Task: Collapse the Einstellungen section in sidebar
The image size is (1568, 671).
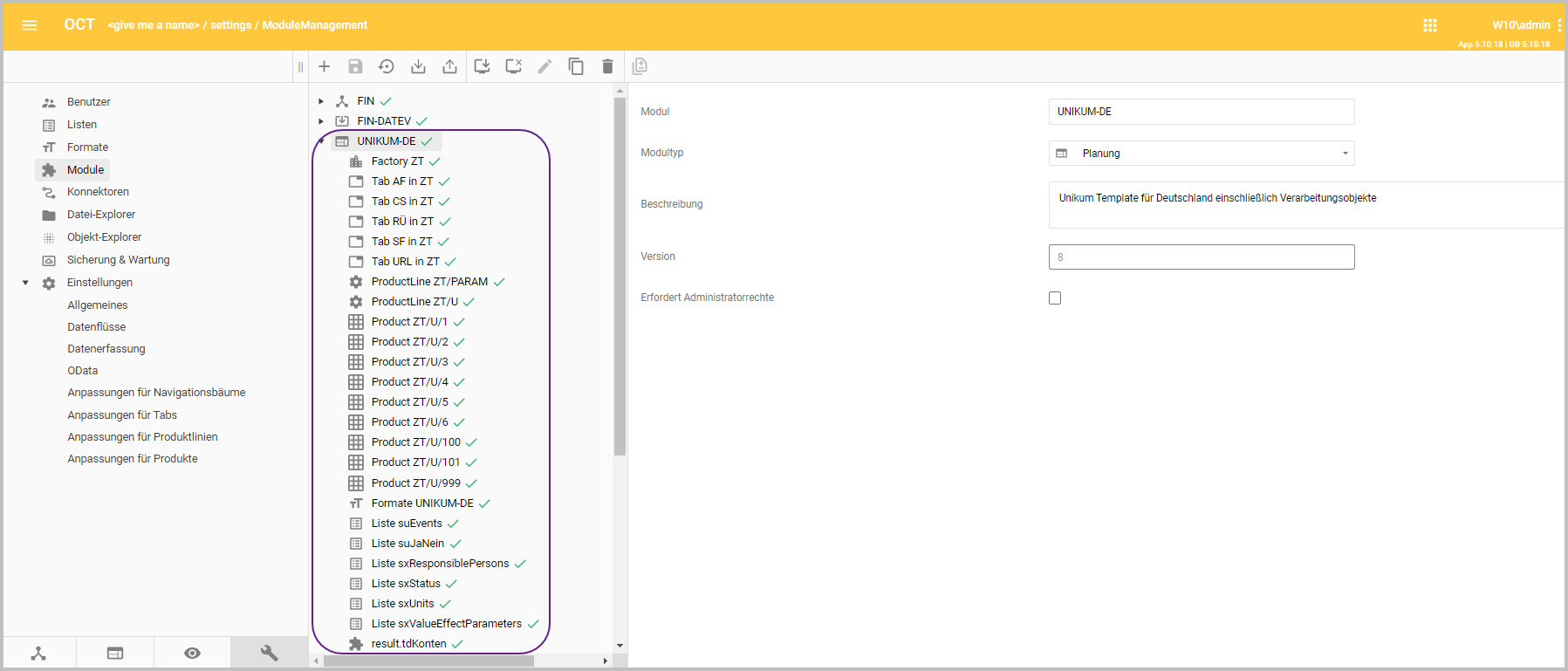Action: click(x=25, y=283)
